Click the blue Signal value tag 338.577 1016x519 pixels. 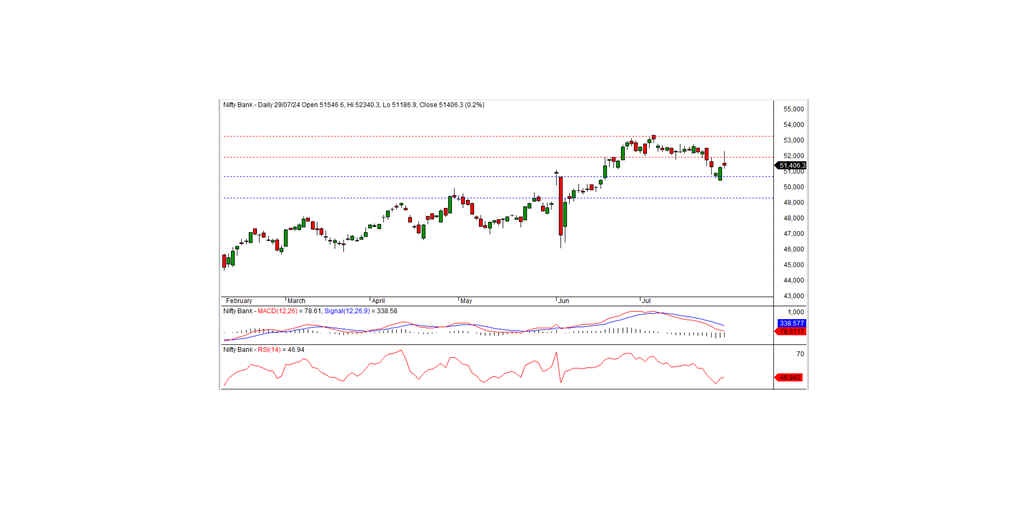coord(791,323)
